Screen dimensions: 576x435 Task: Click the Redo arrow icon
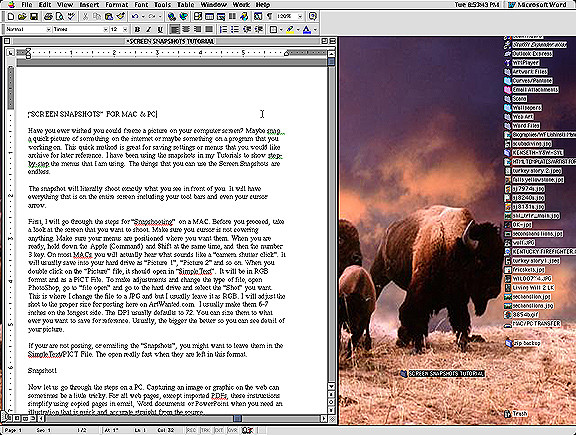(x=151, y=17)
